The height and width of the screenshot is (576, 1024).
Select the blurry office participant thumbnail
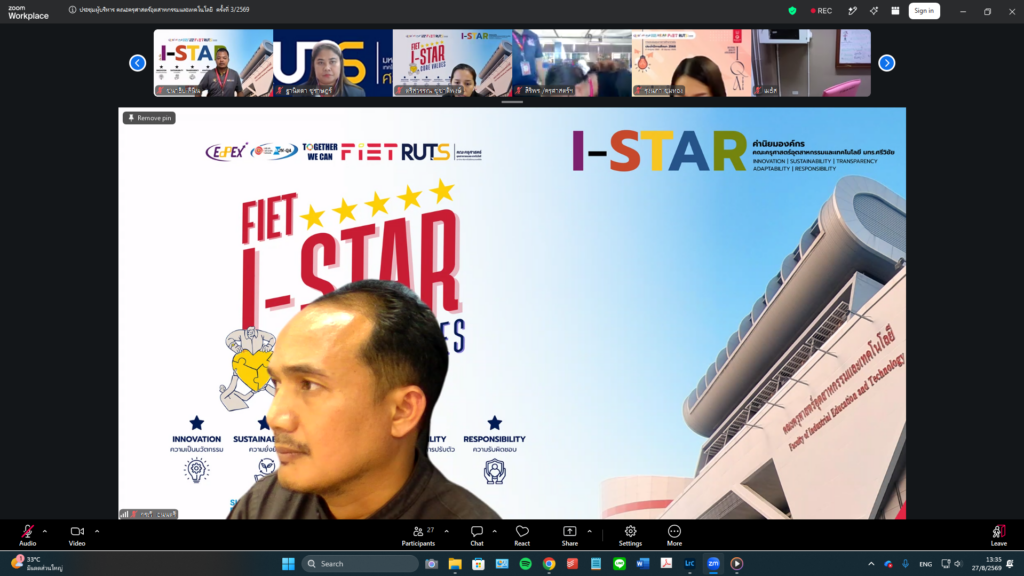coord(572,63)
